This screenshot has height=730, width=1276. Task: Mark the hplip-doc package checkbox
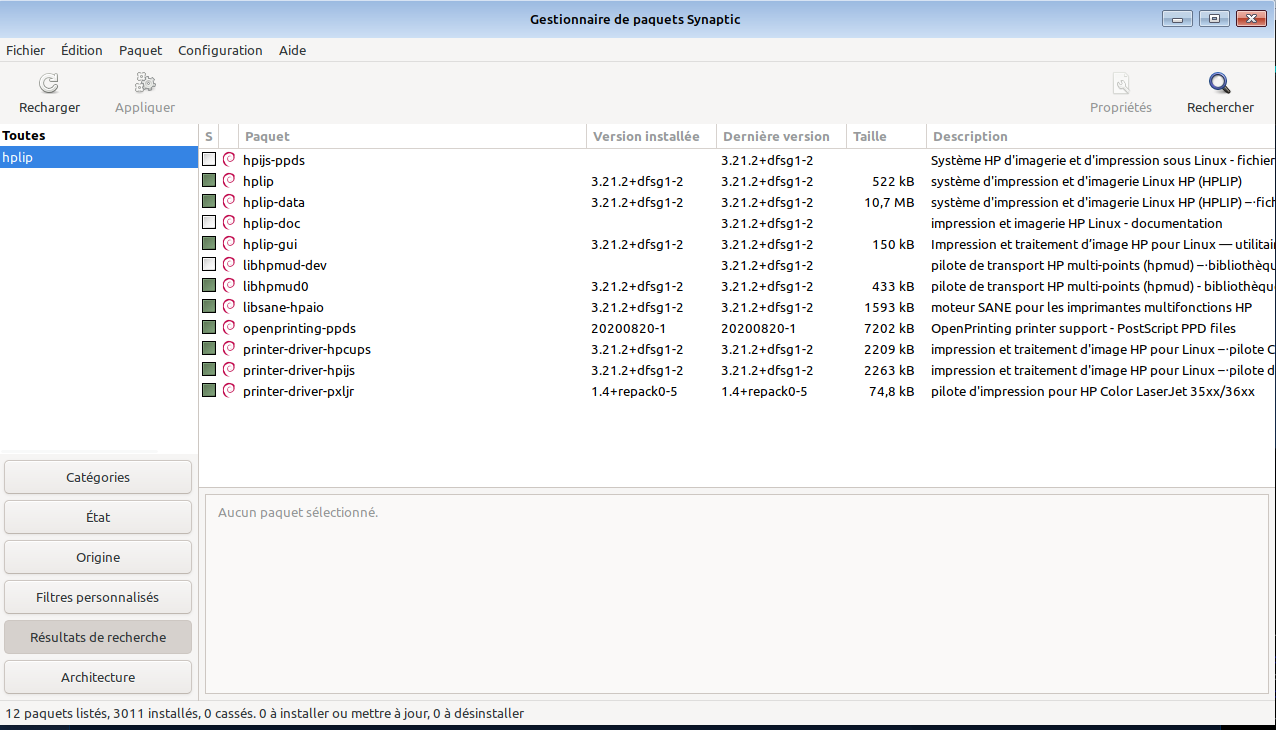click(209, 223)
